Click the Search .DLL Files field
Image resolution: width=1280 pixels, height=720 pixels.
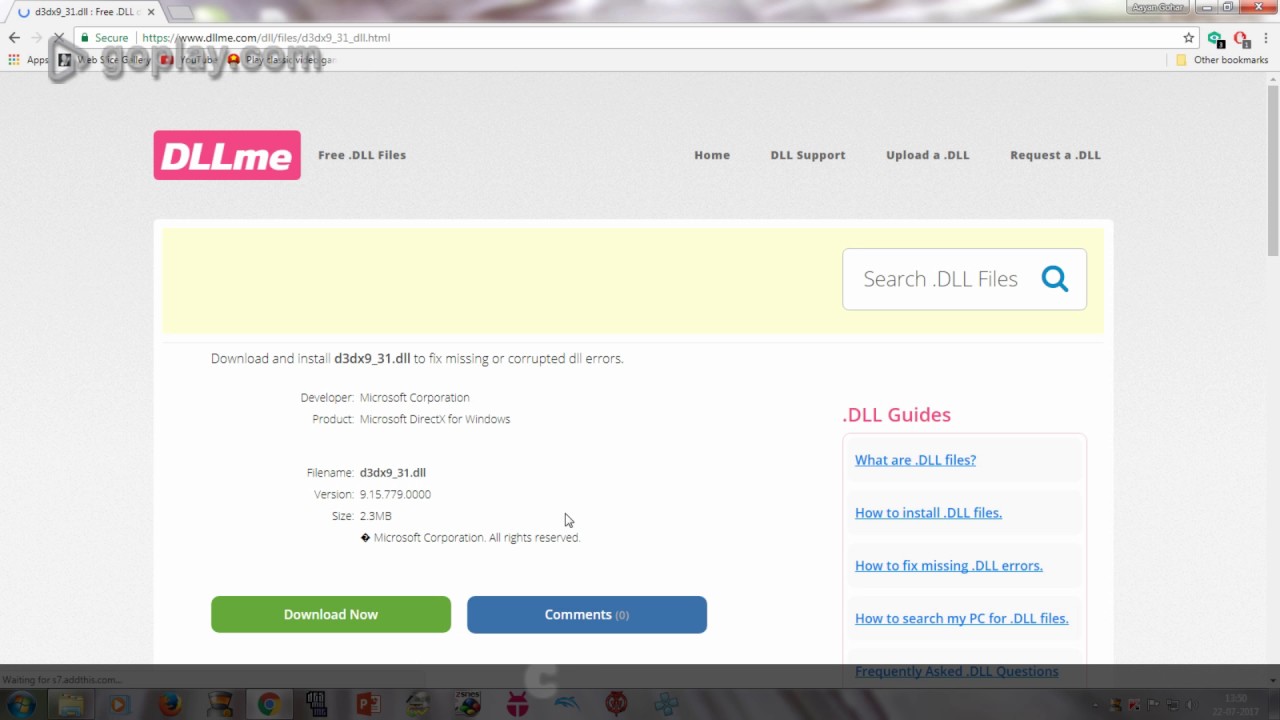pyautogui.click(x=940, y=279)
